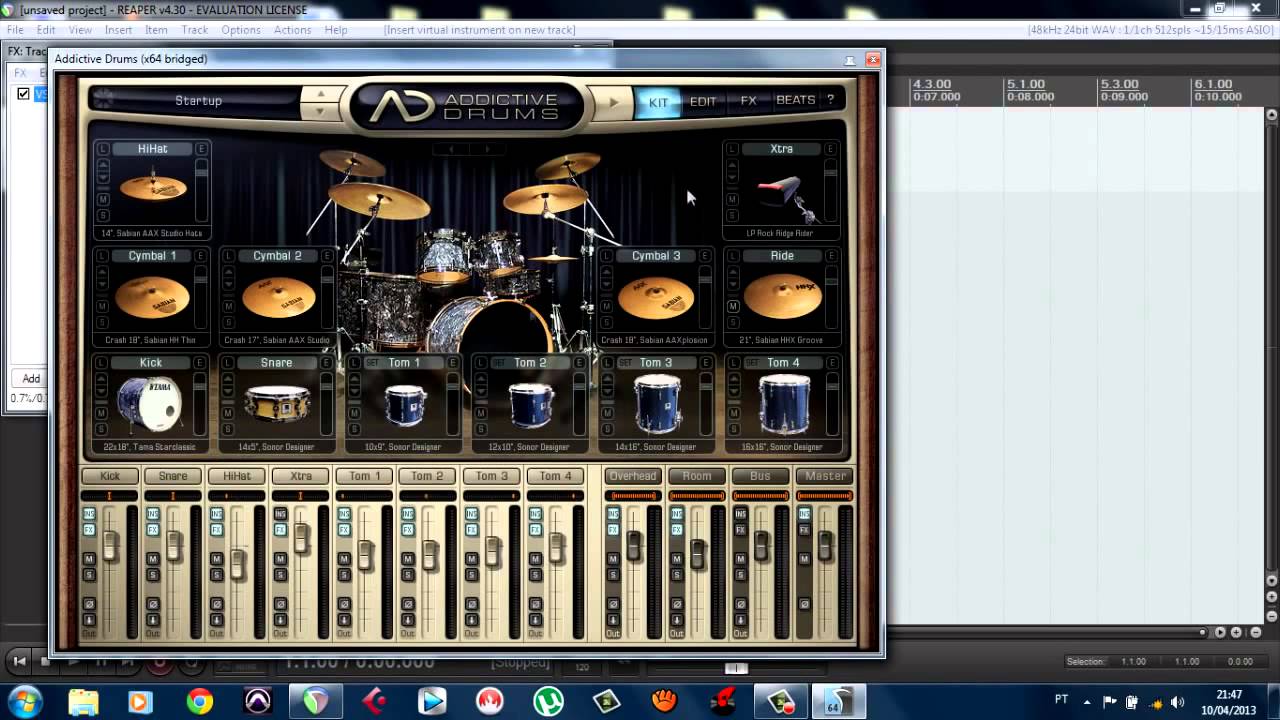Click the Master channel volume fader

click(825, 545)
